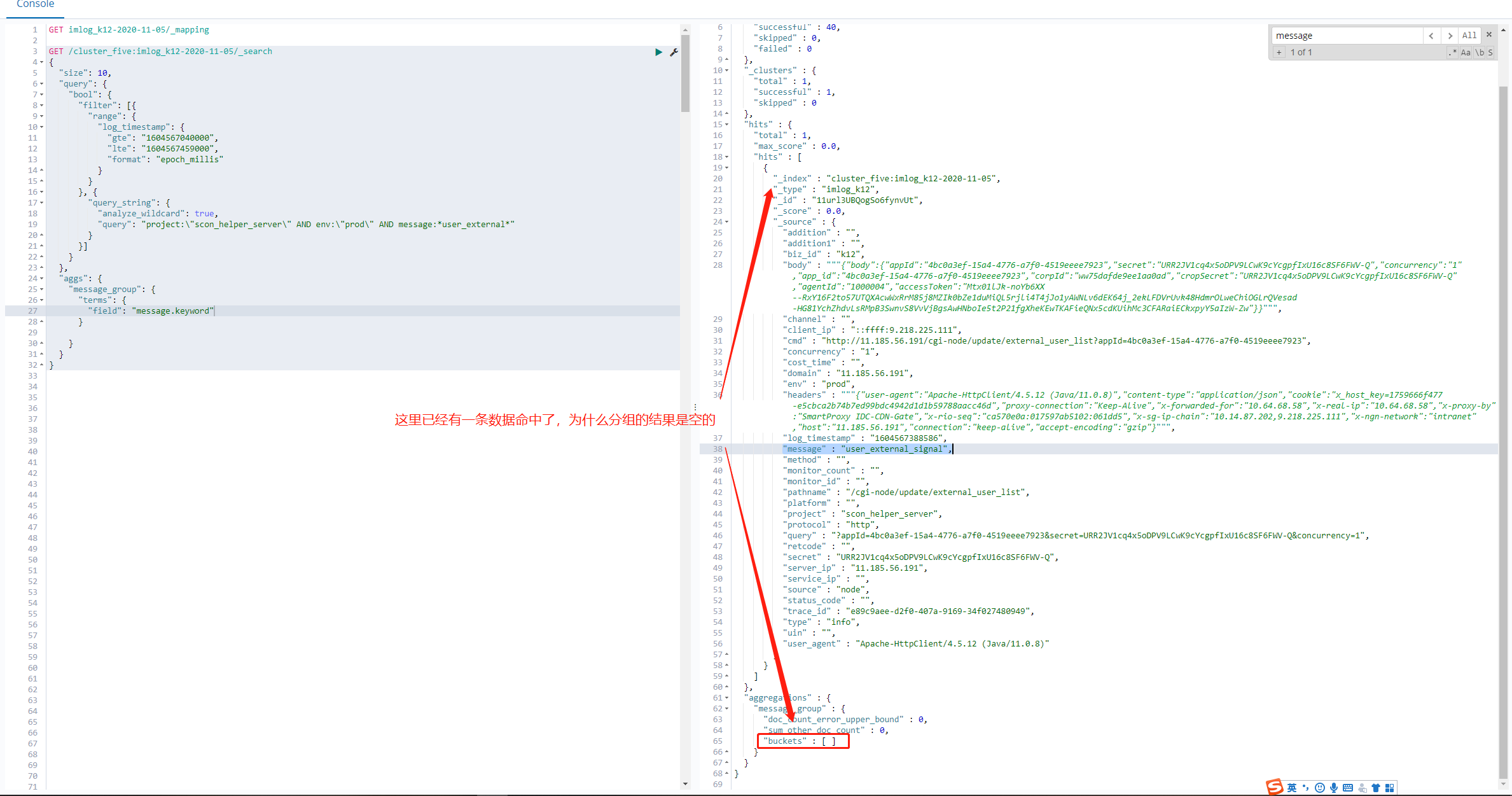Click the request editor vertical scrollbar thumb
This screenshot has width=1512, height=796.
(x=685, y=73)
